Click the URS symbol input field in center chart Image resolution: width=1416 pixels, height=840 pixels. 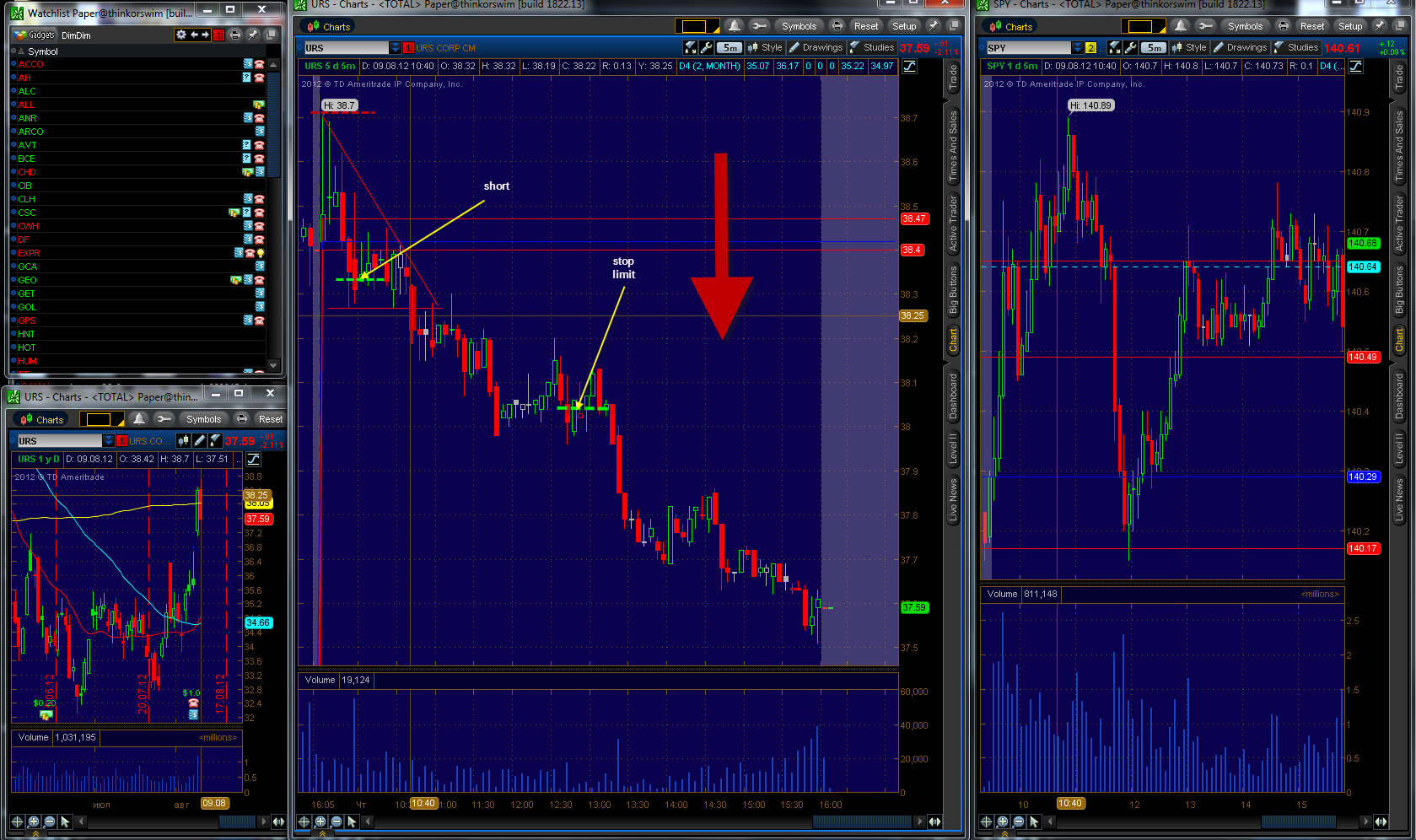pyautogui.click(x=345, y=48)
